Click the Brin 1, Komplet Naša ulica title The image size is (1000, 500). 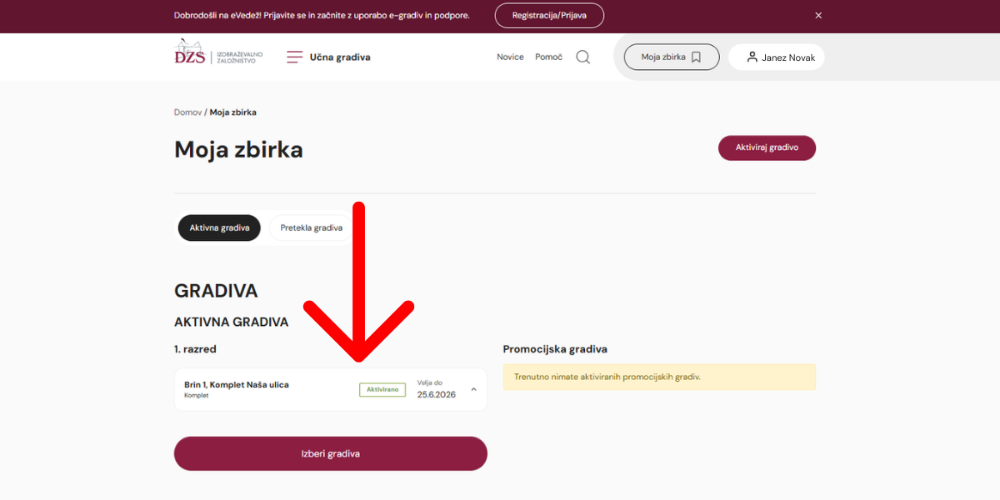click(x=237, y=385)
